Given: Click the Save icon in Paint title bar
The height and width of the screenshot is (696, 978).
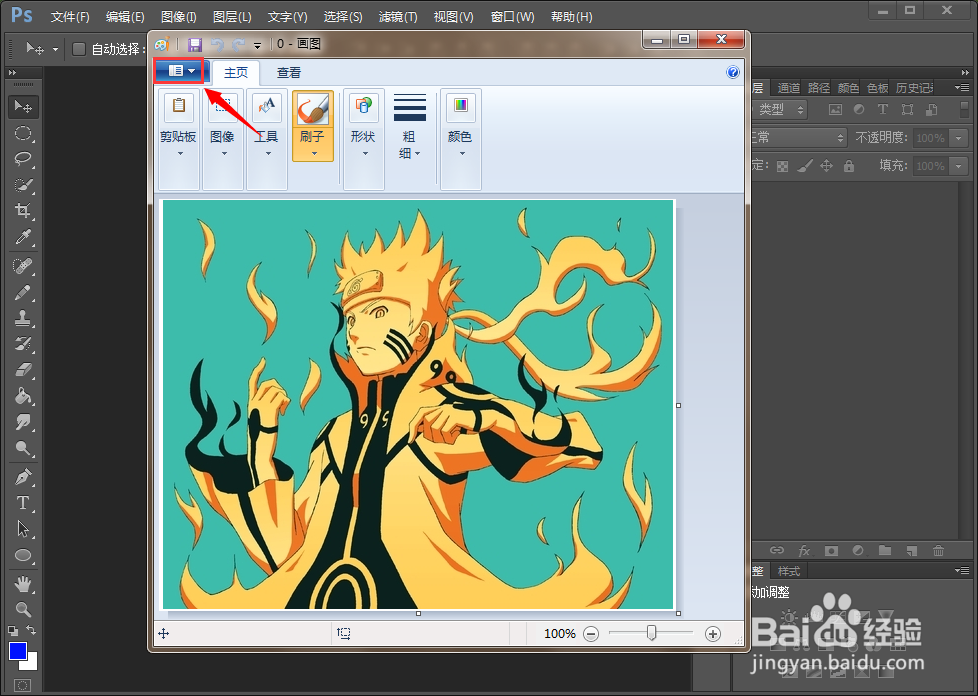Looking at the screenshot, I should (x=195, y=44).
